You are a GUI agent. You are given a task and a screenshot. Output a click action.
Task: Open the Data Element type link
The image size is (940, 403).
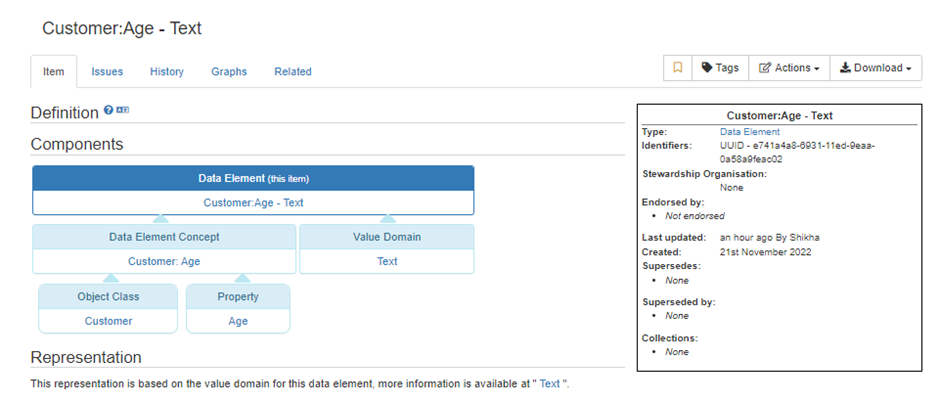pos(749,132)
